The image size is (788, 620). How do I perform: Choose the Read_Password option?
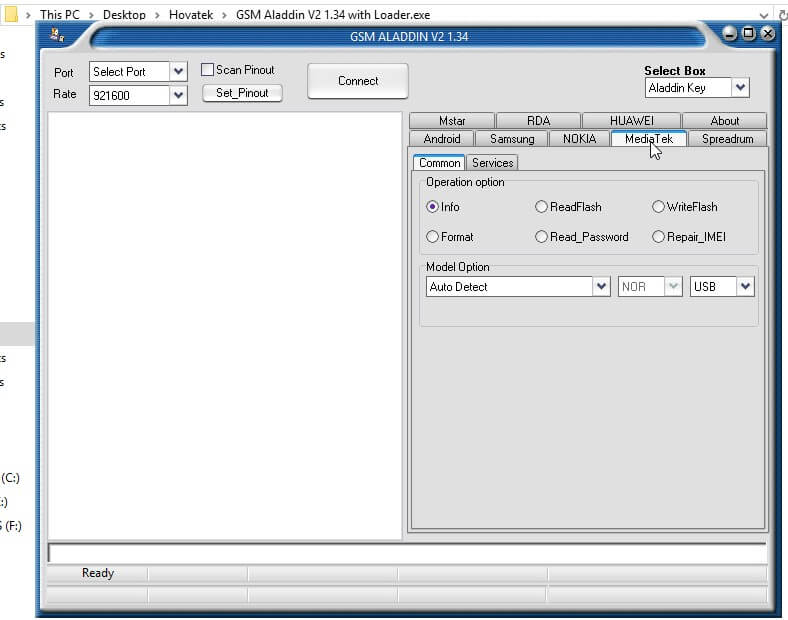click(x=541, y=237)
